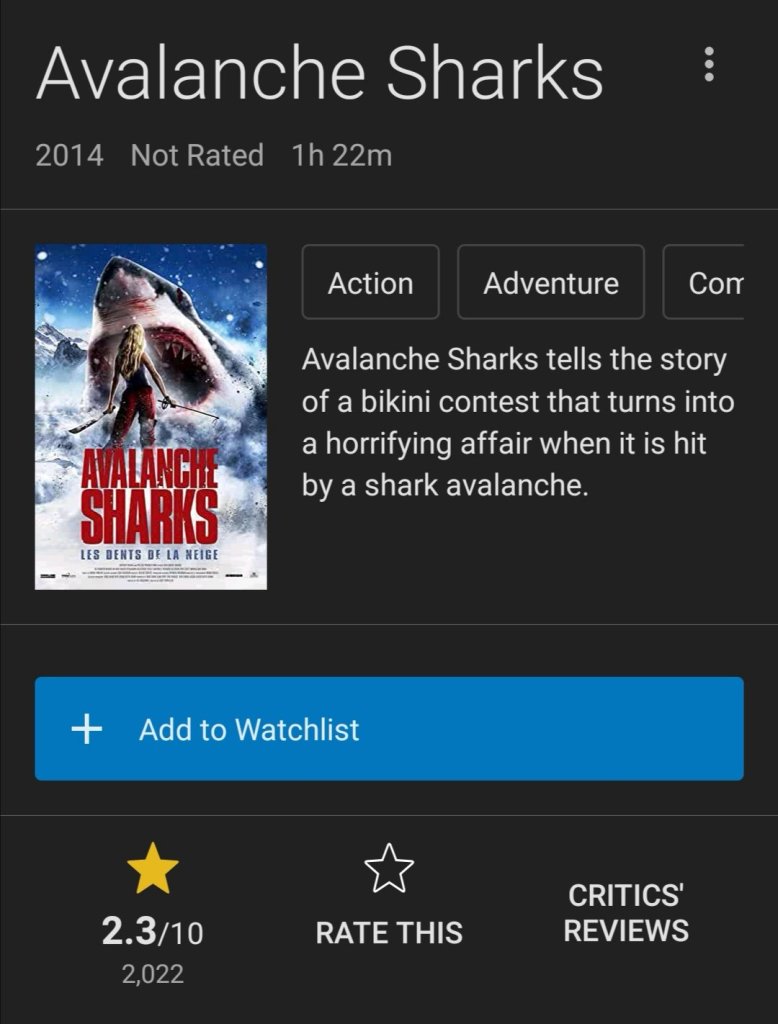The height and width of the screenshot is (1024, 778).
Task: Tap the 2.3/10 user rating score
Action: [x=152, y=931]
